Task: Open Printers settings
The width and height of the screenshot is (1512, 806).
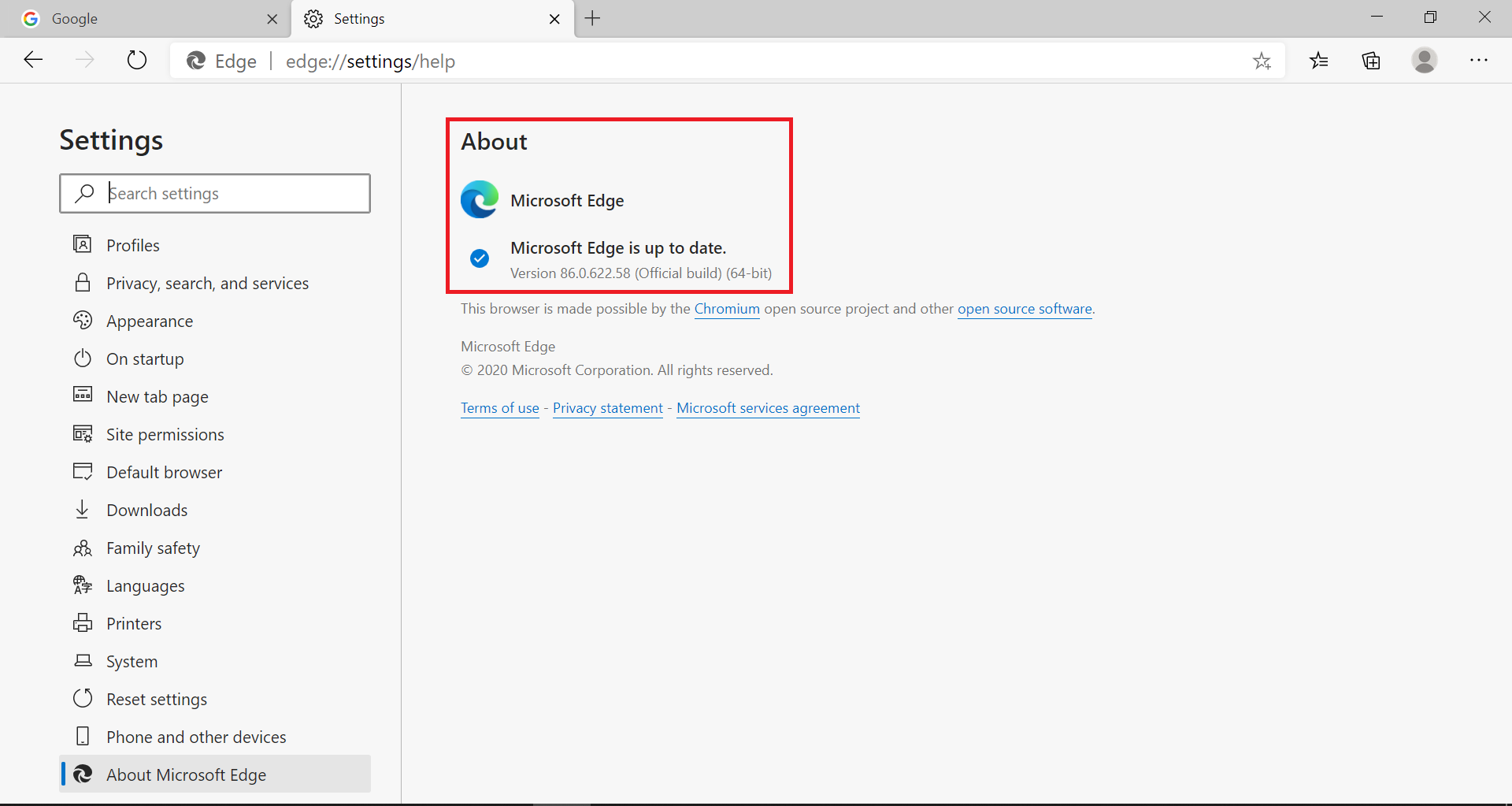Action: [x=215, y=623]
